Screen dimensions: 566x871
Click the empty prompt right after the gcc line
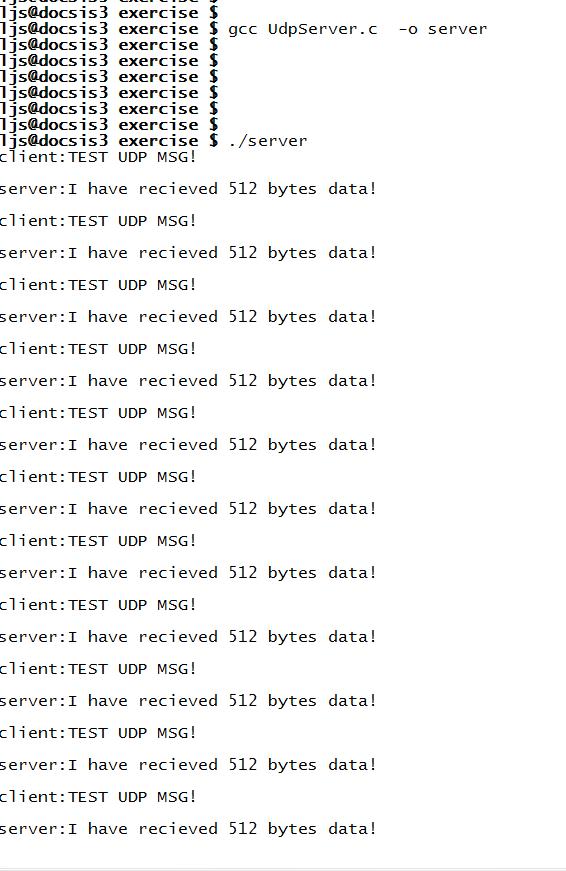[109, 45]
